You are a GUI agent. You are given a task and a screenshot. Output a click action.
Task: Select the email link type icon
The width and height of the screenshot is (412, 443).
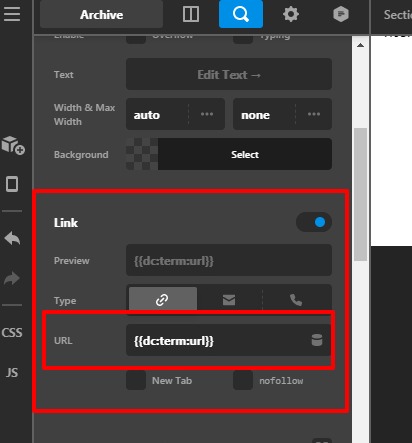pos(229,300)
